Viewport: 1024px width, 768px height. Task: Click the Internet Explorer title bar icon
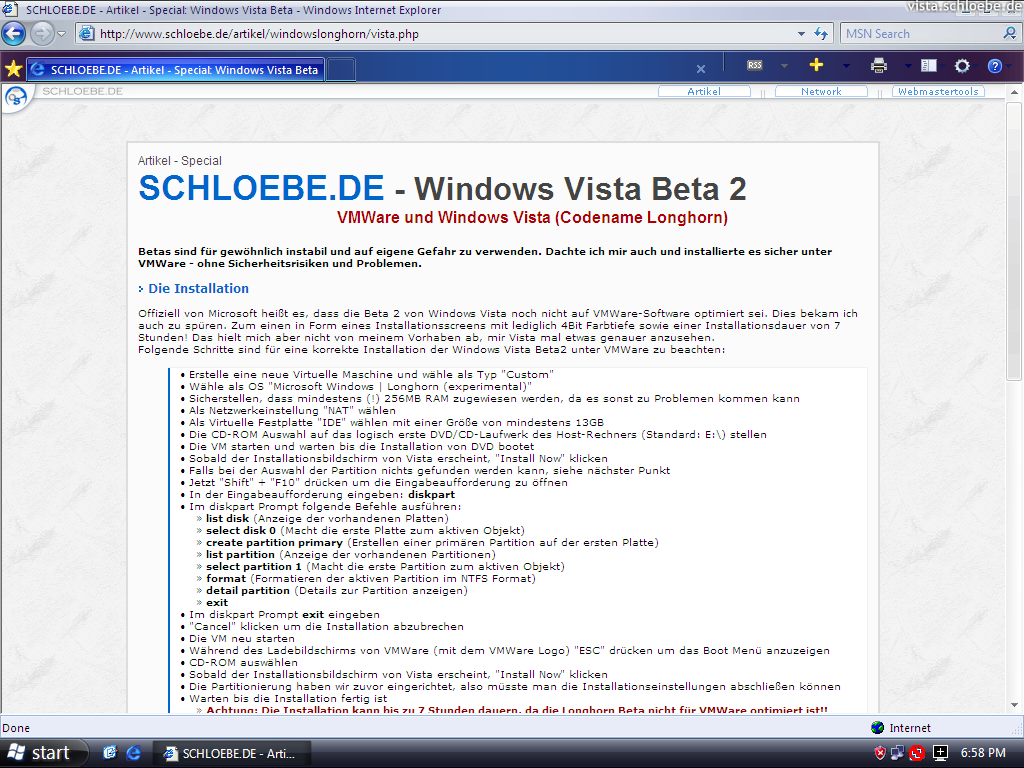[x=9, y=9]
